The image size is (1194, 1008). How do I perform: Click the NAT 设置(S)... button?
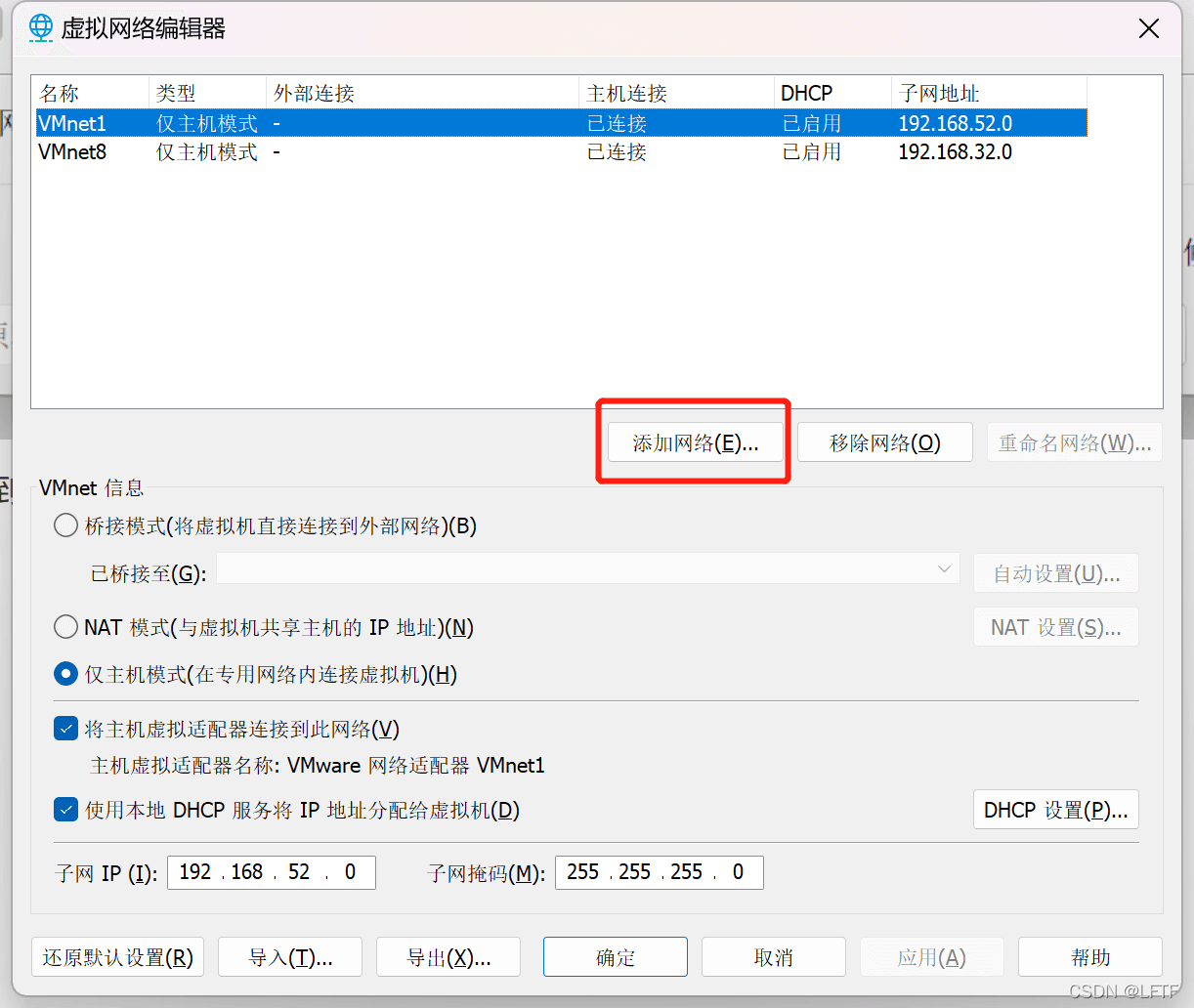coord(1056,627)
